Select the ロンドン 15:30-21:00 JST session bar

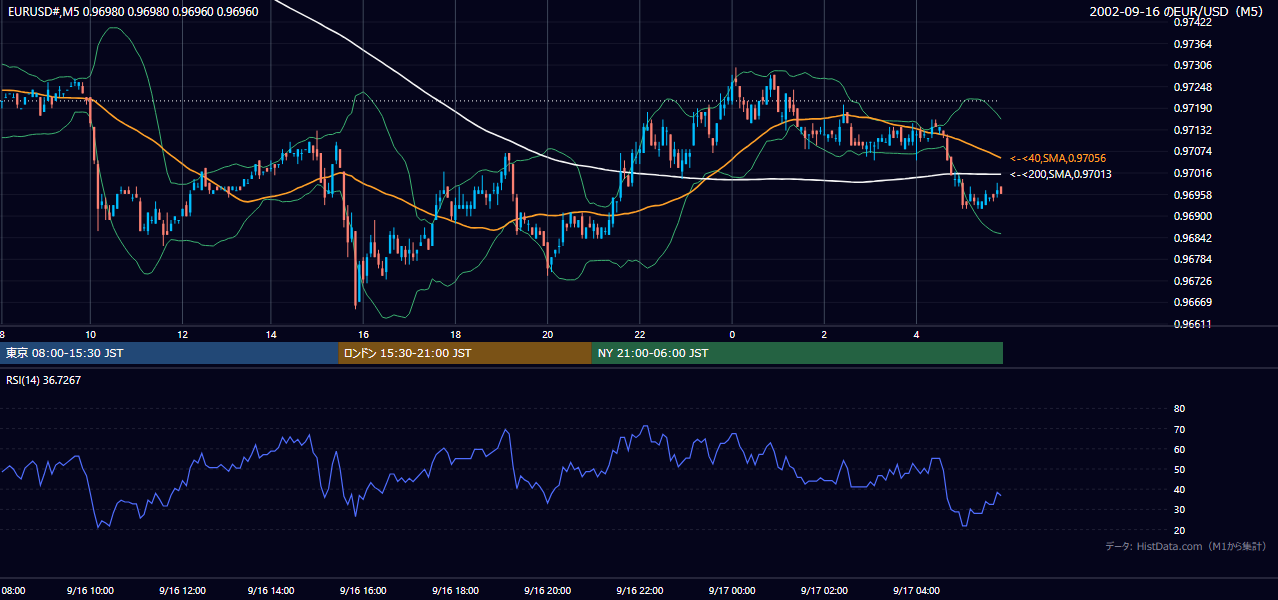tap(465, 353)
